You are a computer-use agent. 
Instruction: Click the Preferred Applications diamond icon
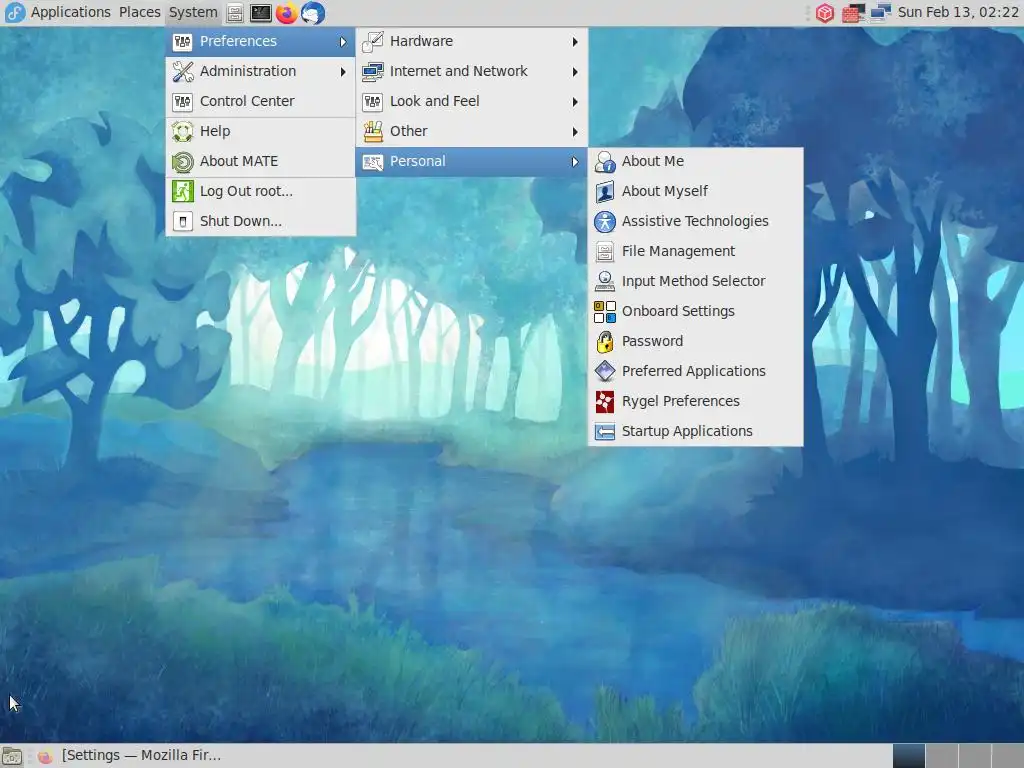[x=605, y=372]
